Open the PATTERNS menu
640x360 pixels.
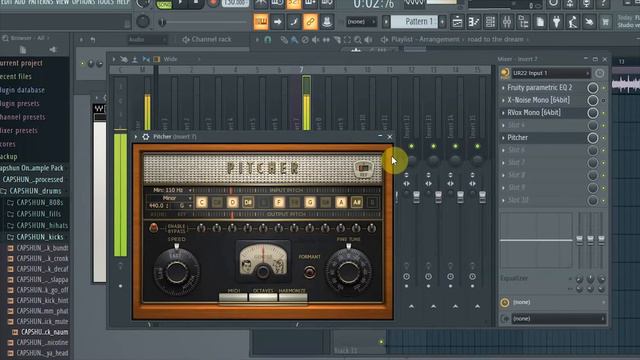(x=40, y=2)
